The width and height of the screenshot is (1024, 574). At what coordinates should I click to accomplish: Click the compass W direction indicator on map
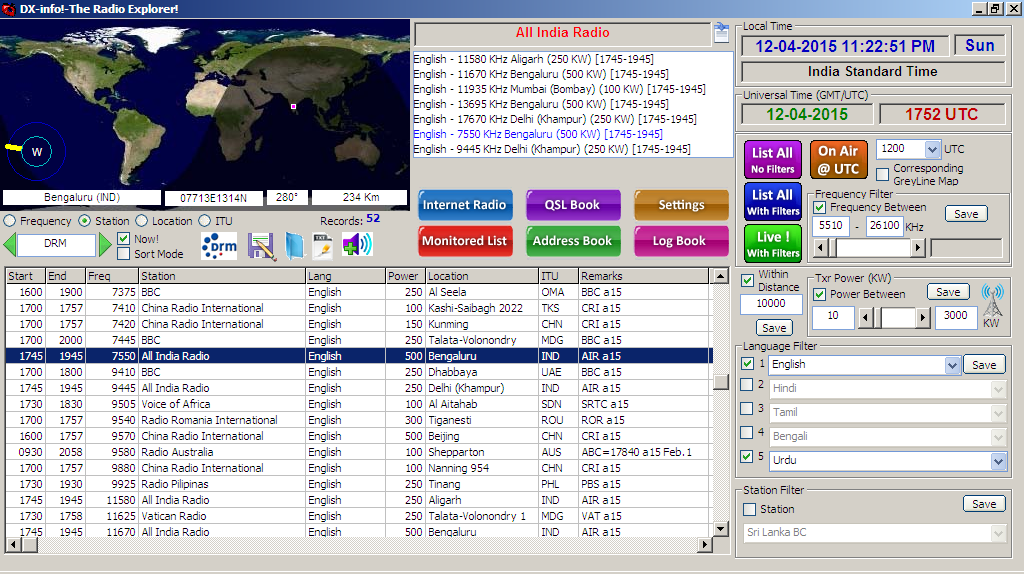pyautogui.click(x=37, y=151)
